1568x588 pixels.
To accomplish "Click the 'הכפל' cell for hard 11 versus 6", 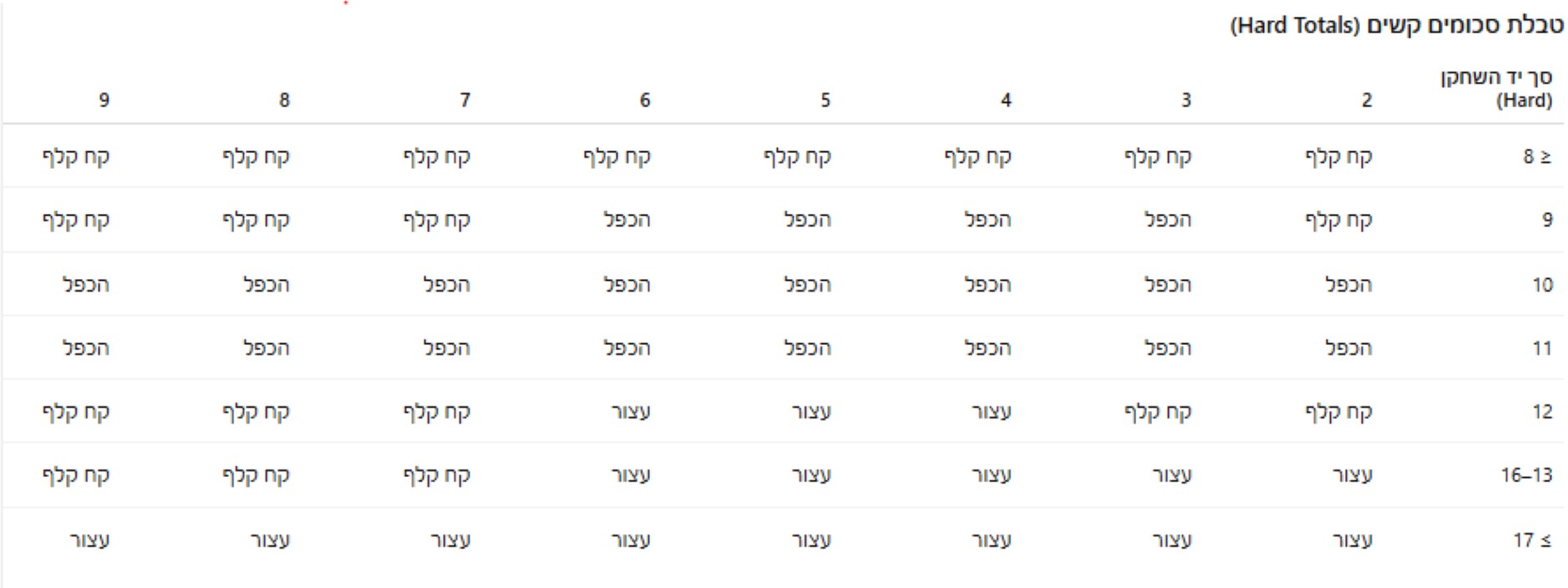I will [x=627, y=348].
